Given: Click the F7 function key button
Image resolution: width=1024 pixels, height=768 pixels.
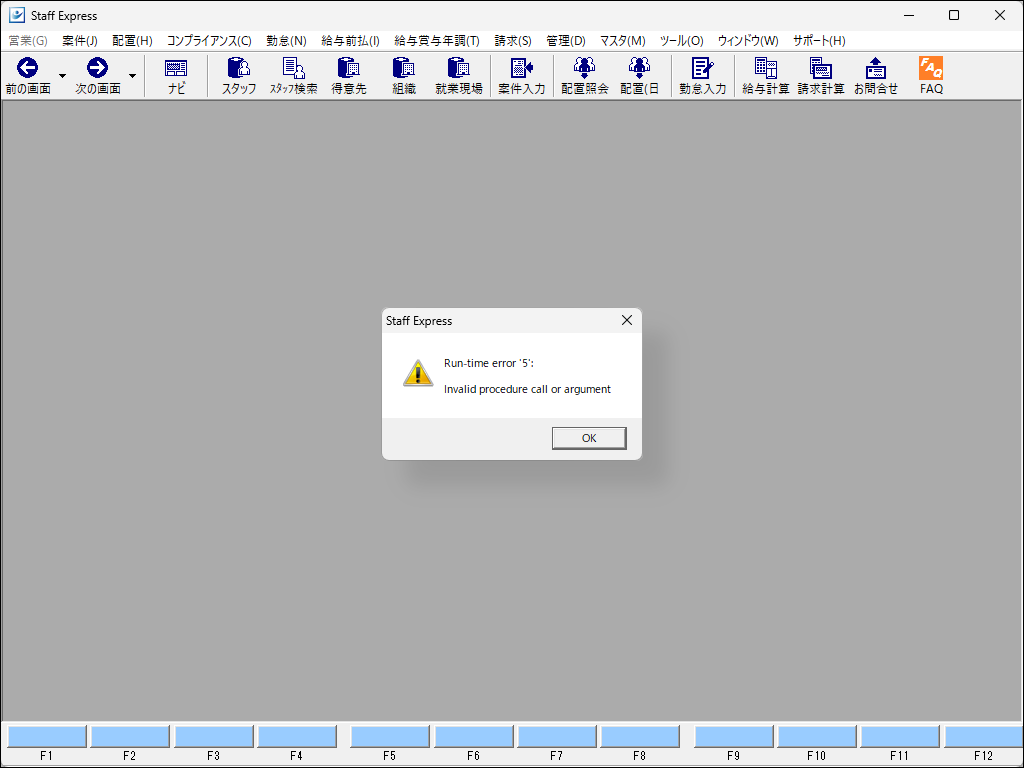Looking at the screenshot, I should click(556, 737).
